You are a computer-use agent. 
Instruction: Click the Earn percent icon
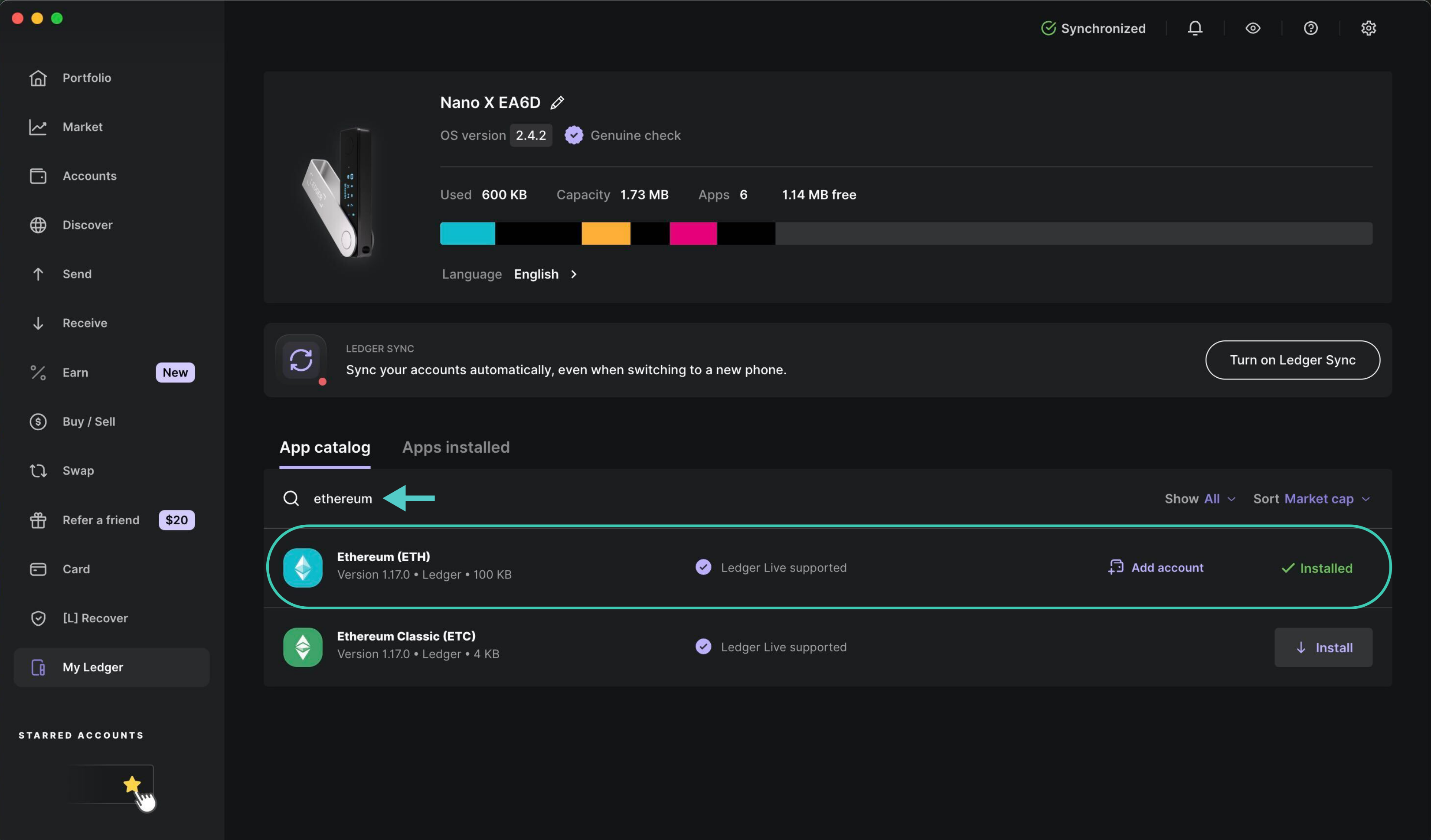(38, 373)
